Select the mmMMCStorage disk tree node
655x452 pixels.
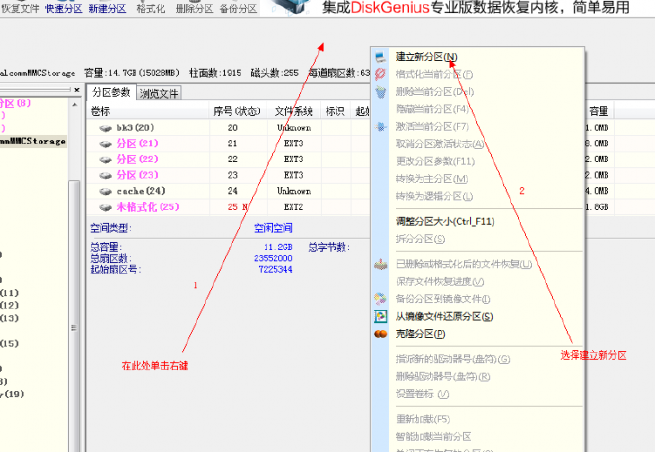point(33,141)
